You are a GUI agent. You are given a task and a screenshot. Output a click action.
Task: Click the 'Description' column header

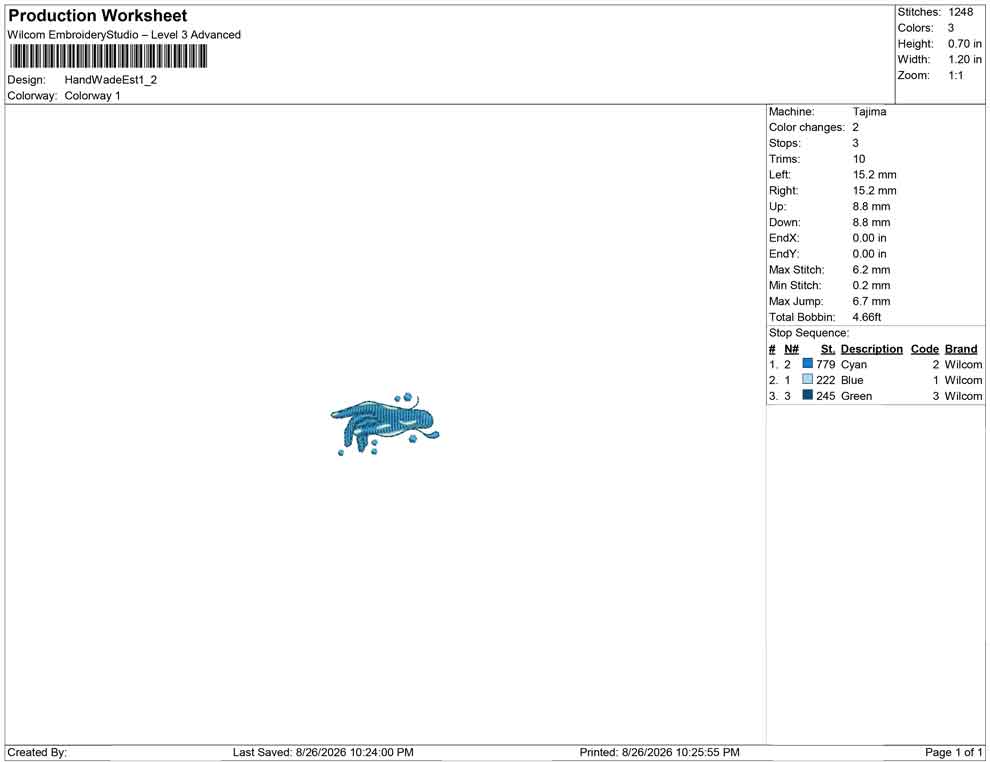click(871, 348)
